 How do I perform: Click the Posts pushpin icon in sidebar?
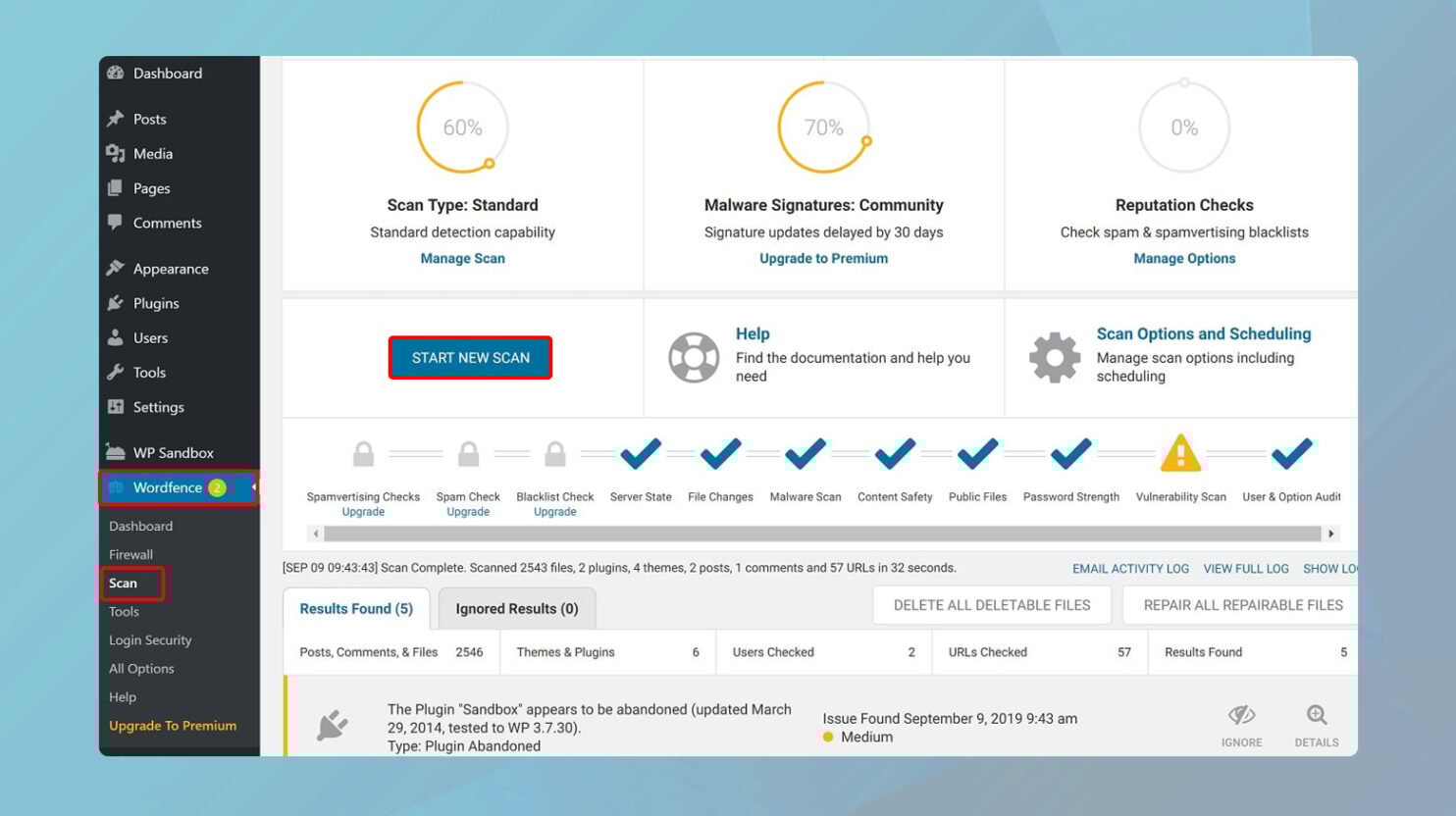pos(116,119)
